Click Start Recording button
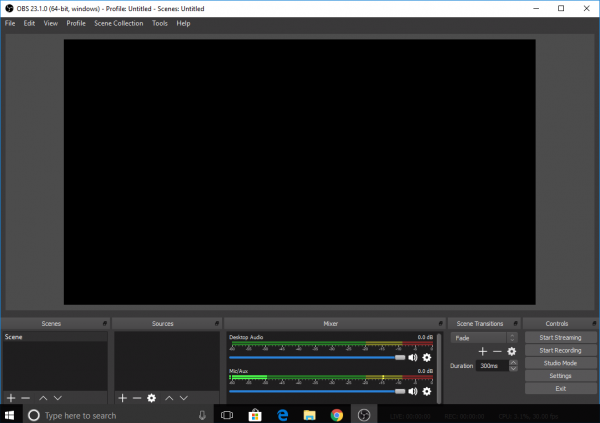 560,351
